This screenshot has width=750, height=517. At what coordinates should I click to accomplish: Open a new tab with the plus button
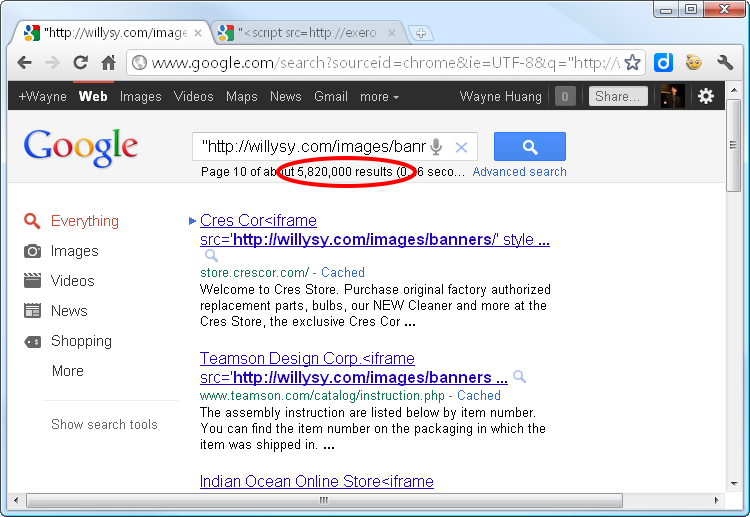click(421, 33)
